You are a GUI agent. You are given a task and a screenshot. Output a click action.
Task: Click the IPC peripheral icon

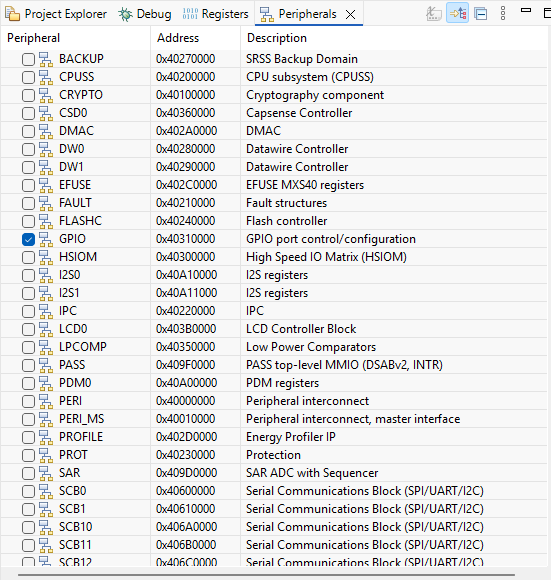click(46, 311)
